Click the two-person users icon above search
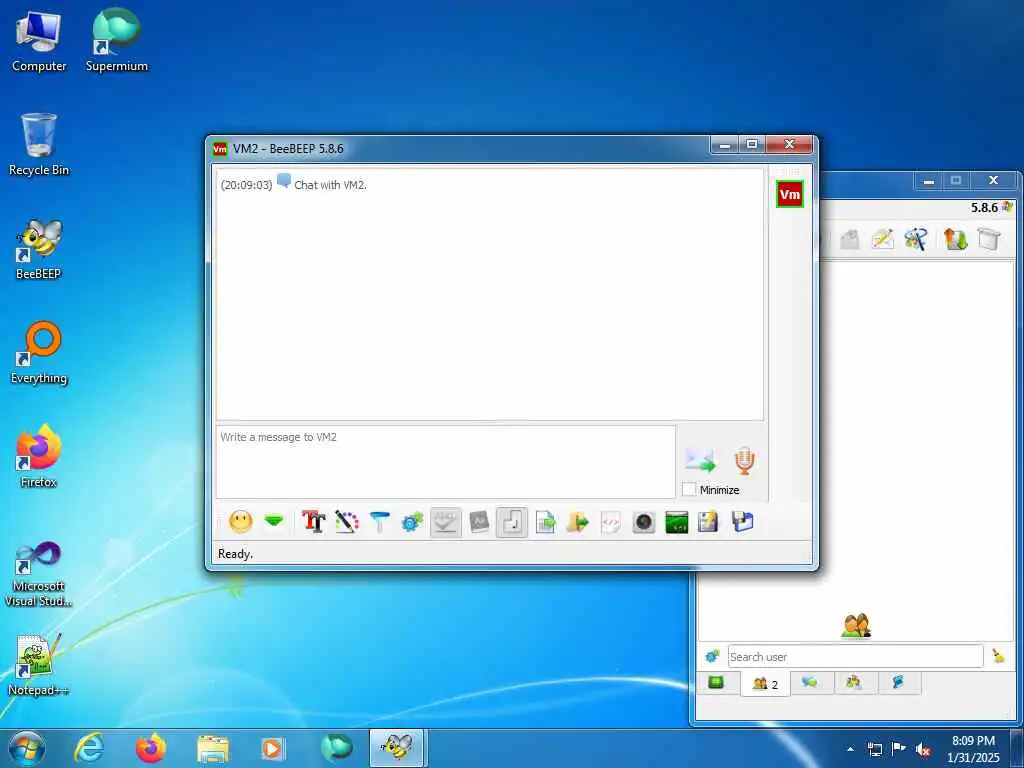Image resolution: width=1024 pixels, height=768 pixels. [856, 626]
